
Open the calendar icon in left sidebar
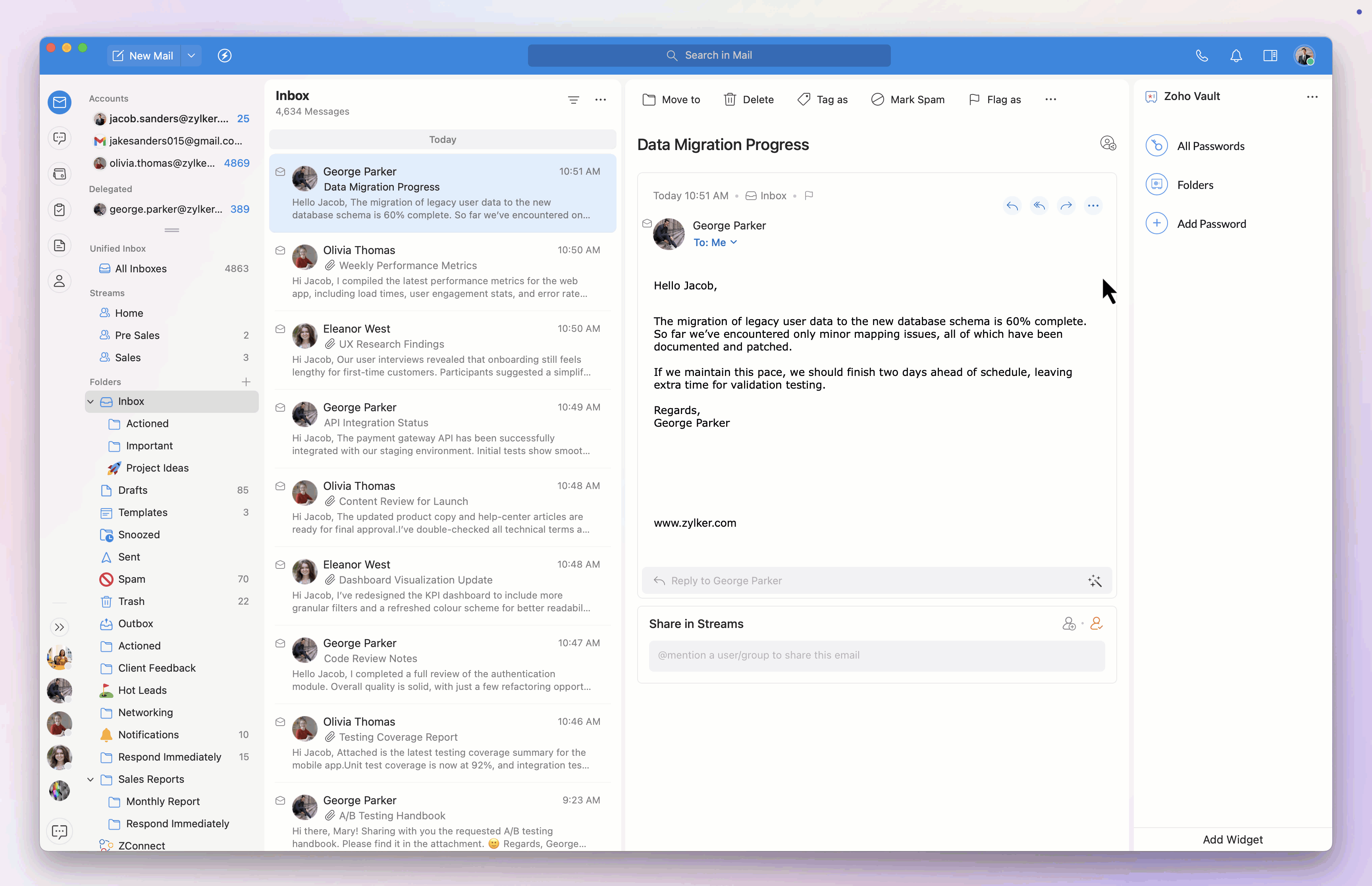click(60, 174)
